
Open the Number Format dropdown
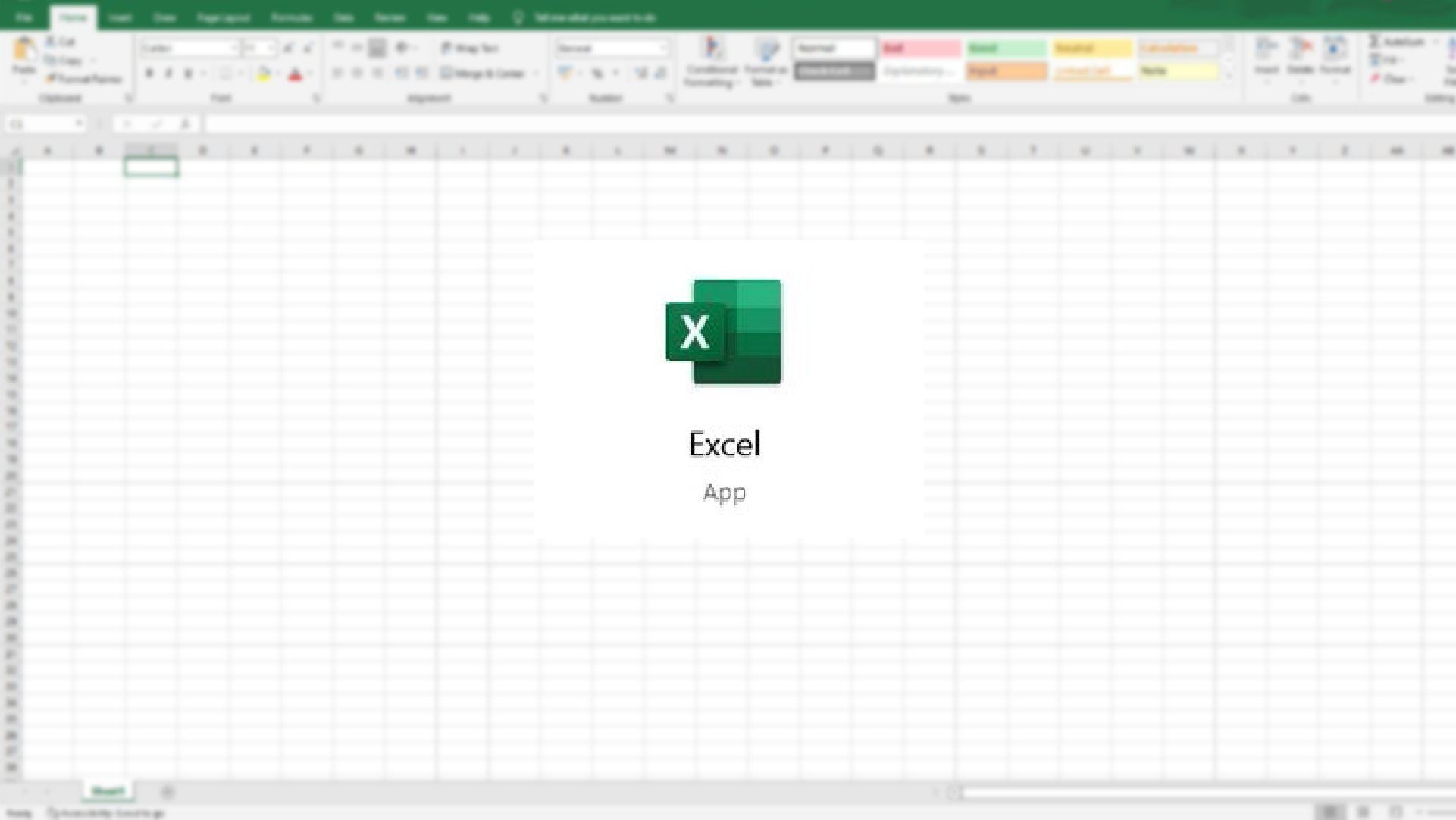click(x=664, y=48)
